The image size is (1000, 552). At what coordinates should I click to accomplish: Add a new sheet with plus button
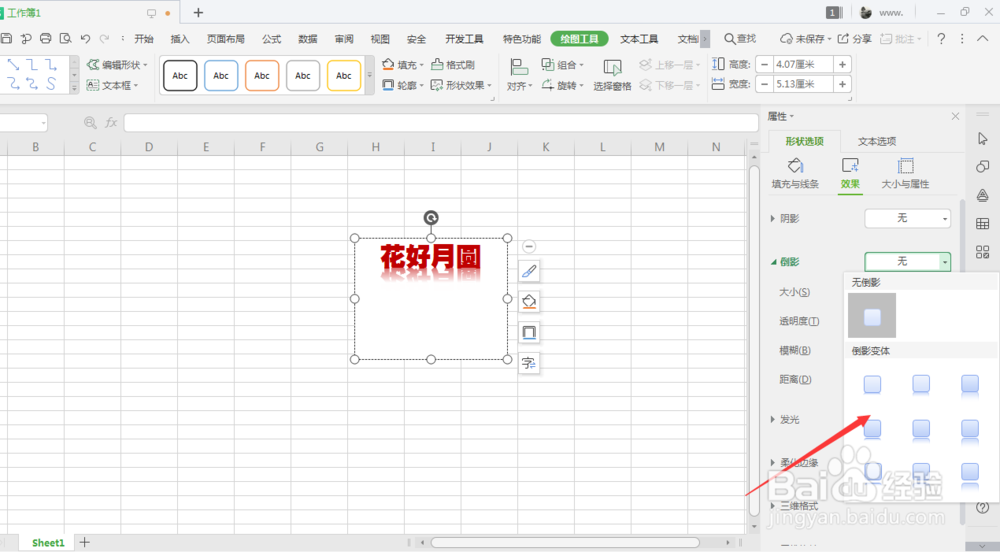[84, 542]
